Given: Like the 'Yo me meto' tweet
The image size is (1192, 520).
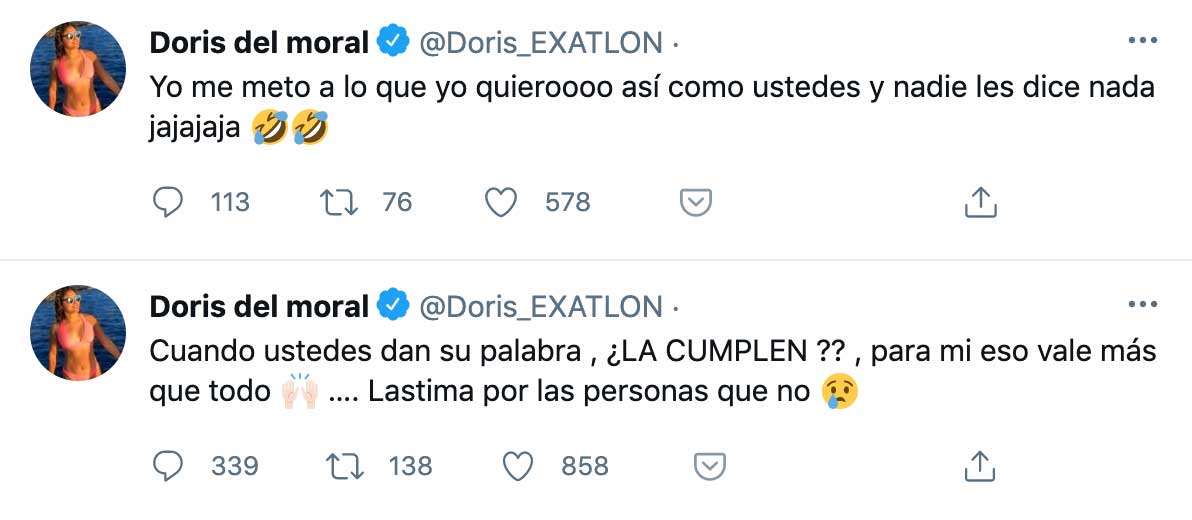Looking at the screenshot, I should point(500,203).
